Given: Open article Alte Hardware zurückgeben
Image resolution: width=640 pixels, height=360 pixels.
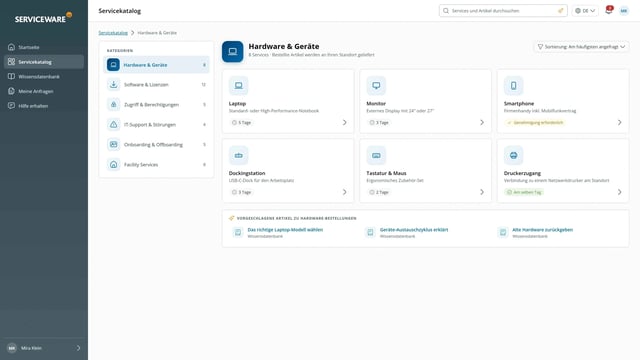Looking at the screenshot, I should [x=542, y=230].
